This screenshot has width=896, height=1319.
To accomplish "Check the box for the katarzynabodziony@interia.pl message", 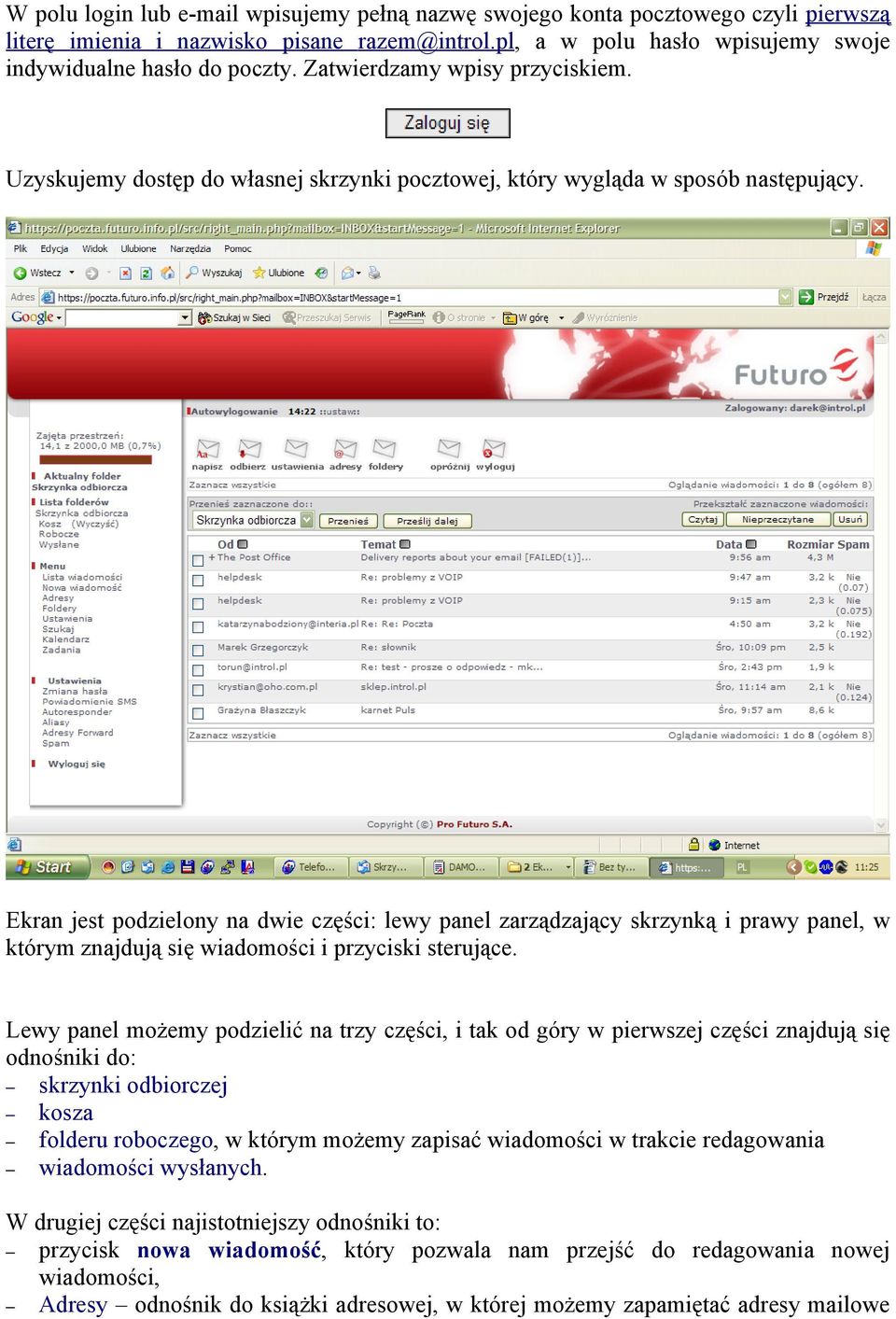I will click(198, 627).
